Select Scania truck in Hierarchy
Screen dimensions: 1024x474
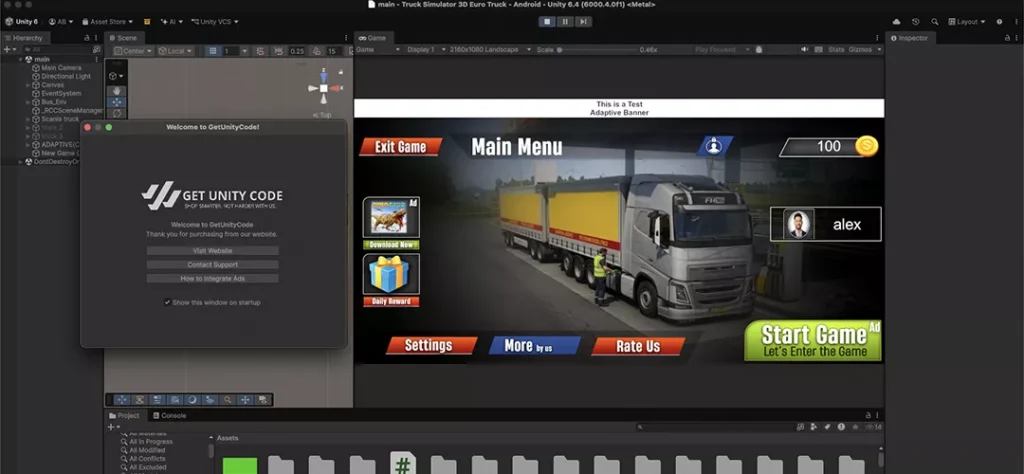click(x=60, y=119)
